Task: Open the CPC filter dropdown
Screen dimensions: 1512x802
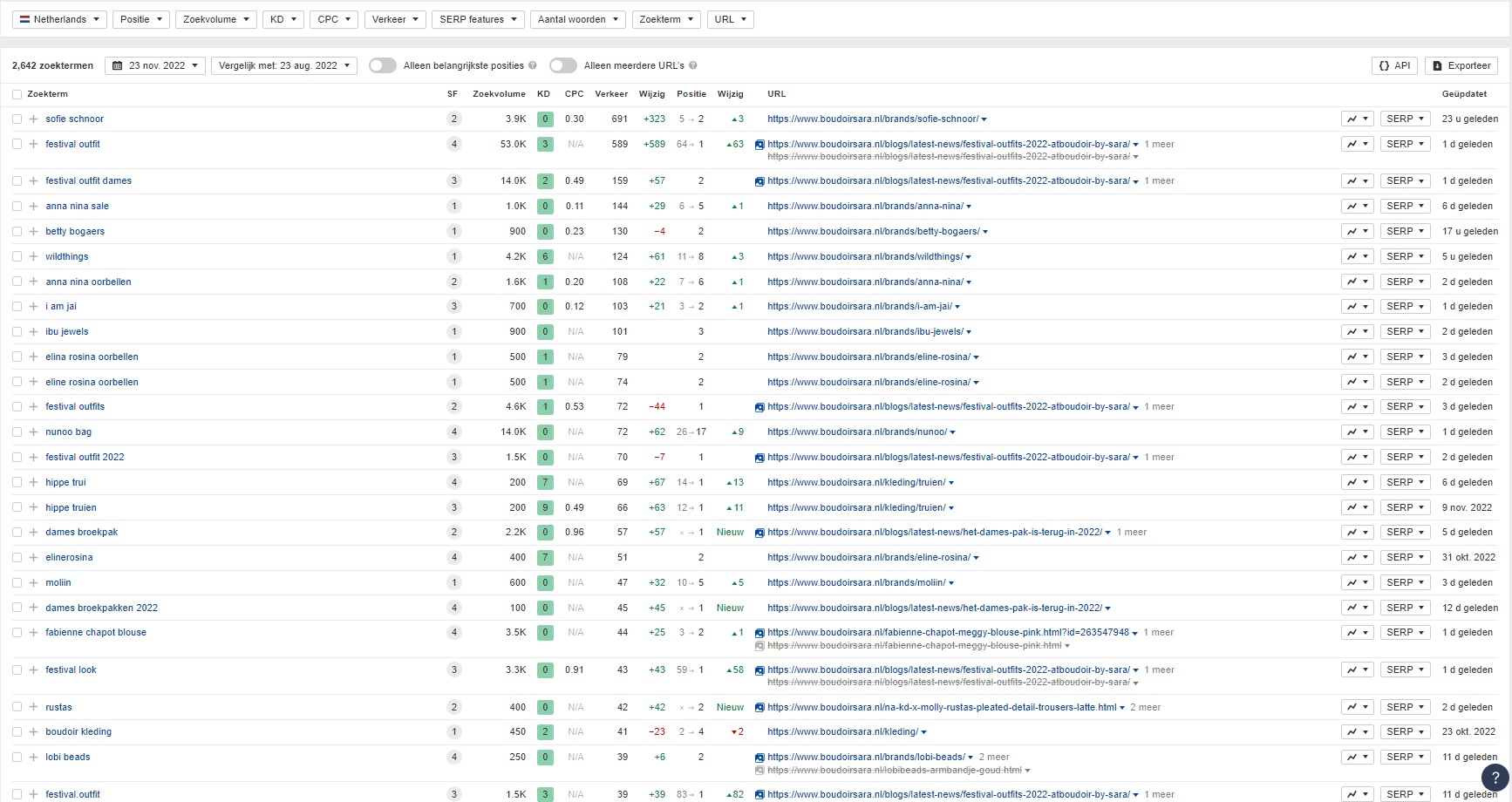Action: [x=333, y=19]
